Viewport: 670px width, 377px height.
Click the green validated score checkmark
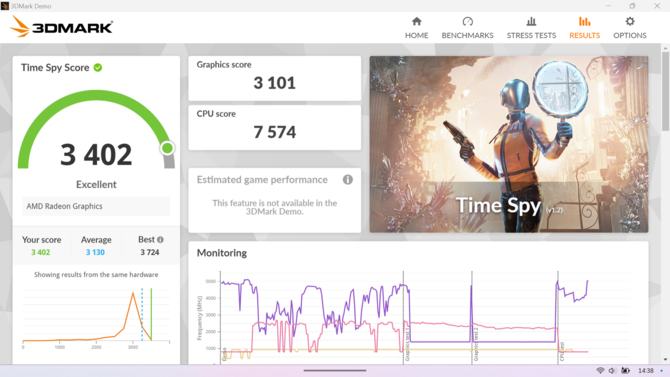[98, 68]
